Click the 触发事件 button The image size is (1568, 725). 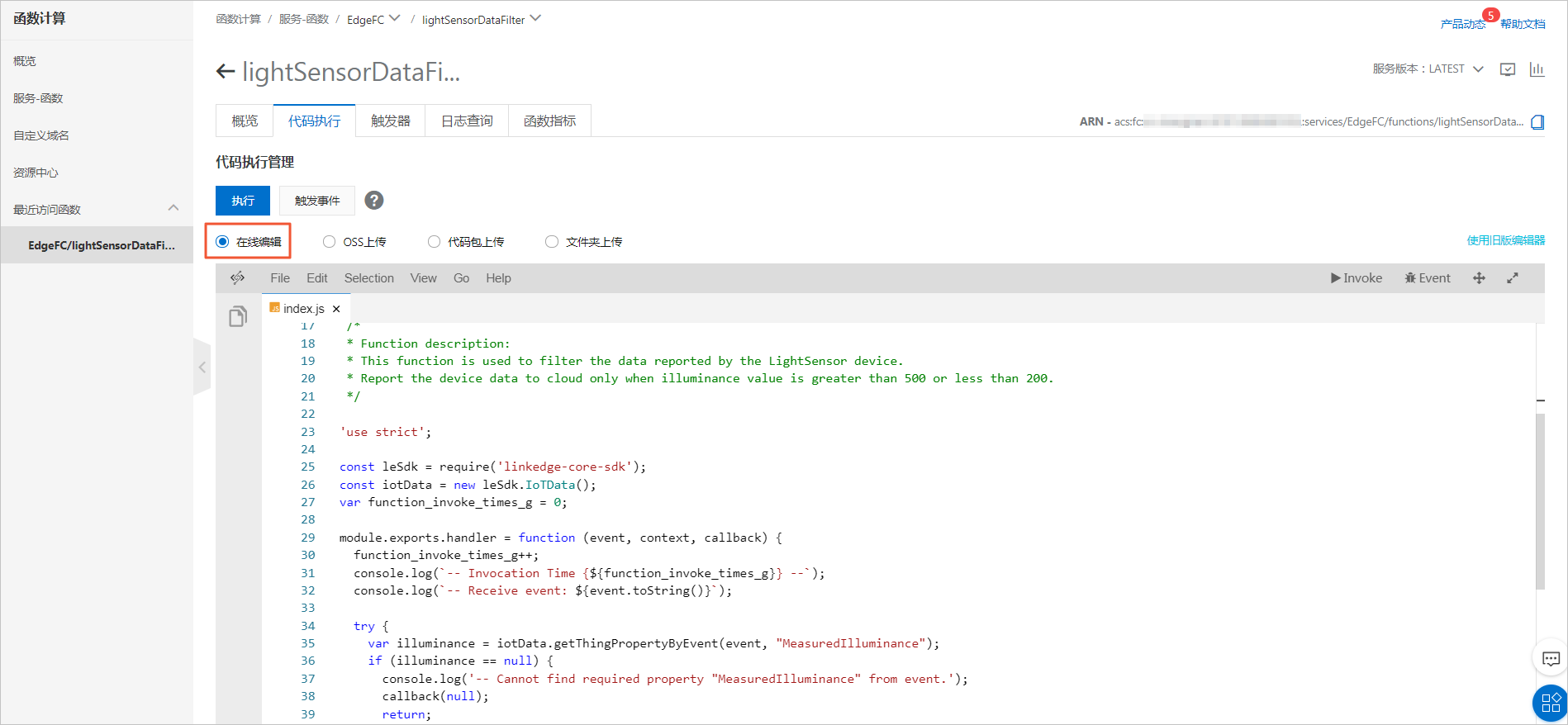point(317,201)
